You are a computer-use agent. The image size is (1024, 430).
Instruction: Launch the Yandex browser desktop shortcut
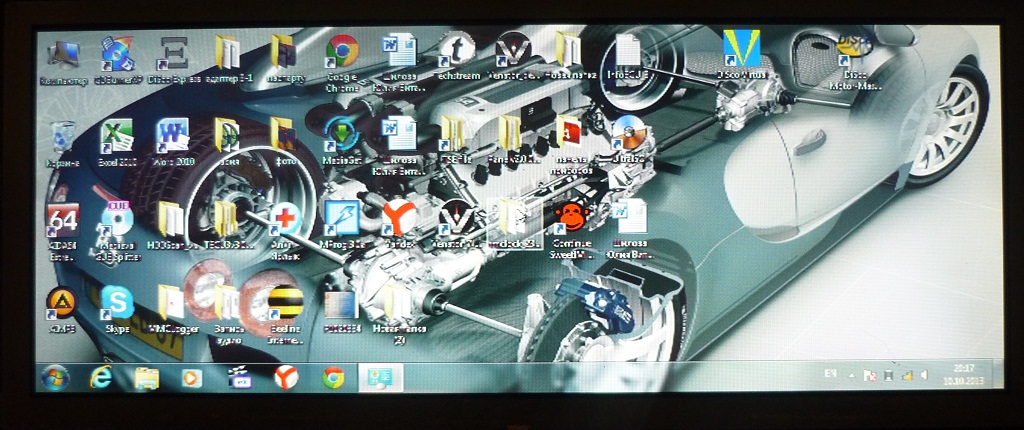398,218
